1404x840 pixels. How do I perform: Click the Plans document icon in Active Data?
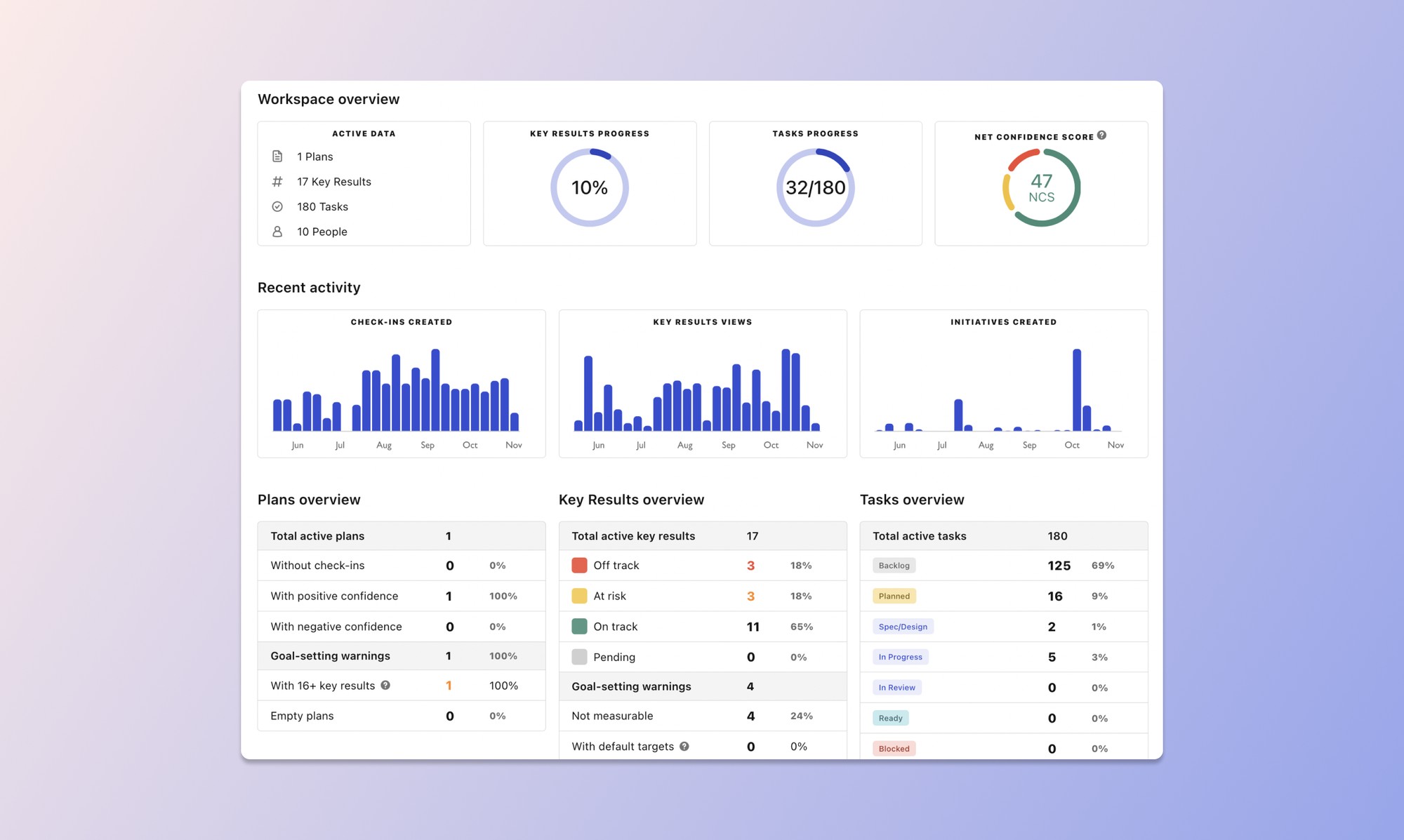(277, 156)
